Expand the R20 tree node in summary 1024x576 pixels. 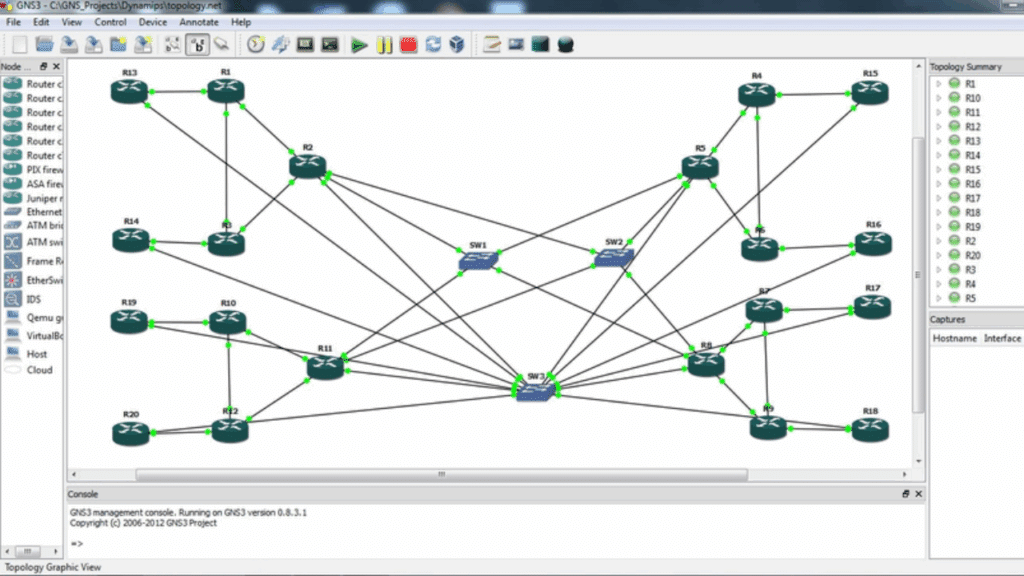tap(939, 255)
